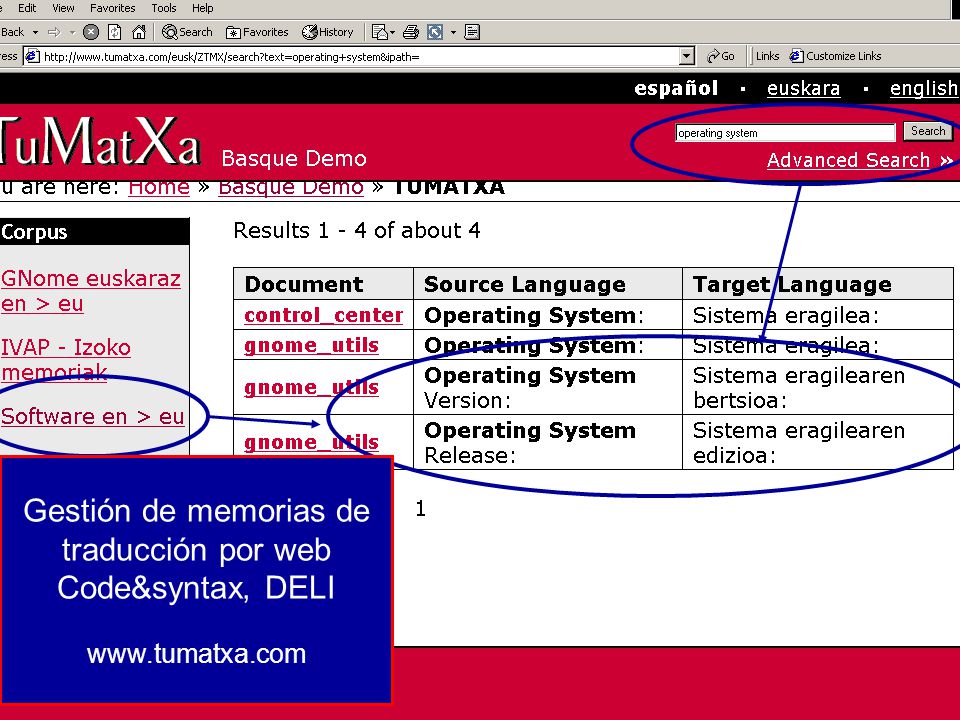Open the Search toolbar button
The width and height of the screenshot is (960, 720).
tap(187, 32)
